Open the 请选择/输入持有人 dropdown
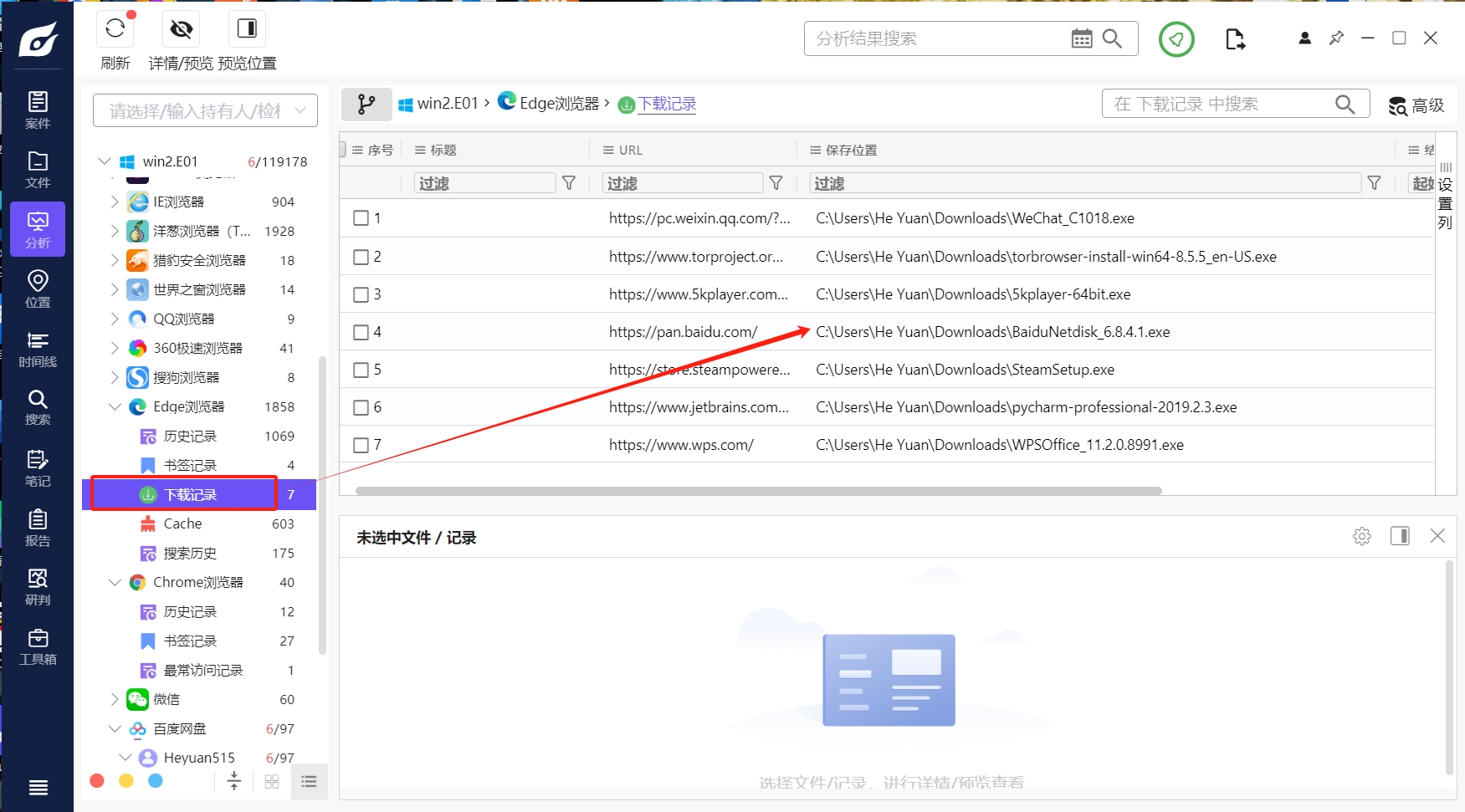This screenshot has height=812, width=1465. pos(205,110)
